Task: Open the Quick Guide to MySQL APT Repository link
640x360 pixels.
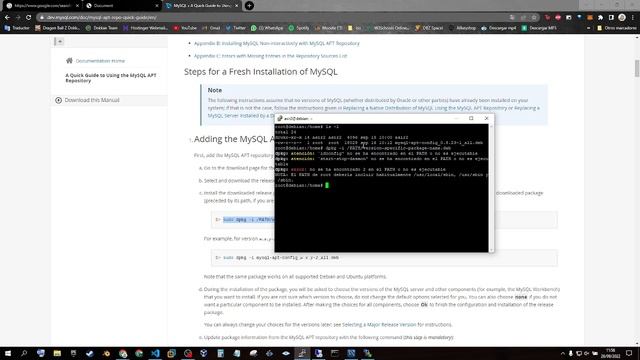Action: click(x=111, y=78)
